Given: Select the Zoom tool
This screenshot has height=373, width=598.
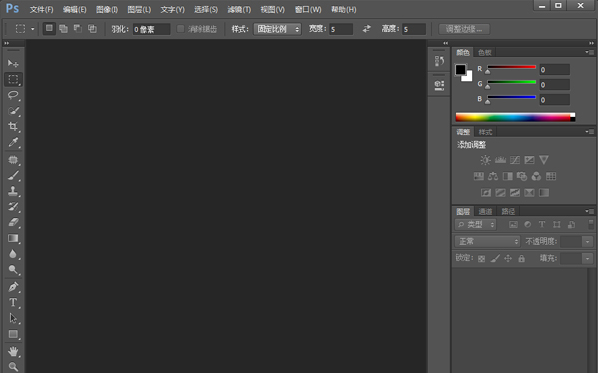Looking at the screenshot, I should coord(13,367).
